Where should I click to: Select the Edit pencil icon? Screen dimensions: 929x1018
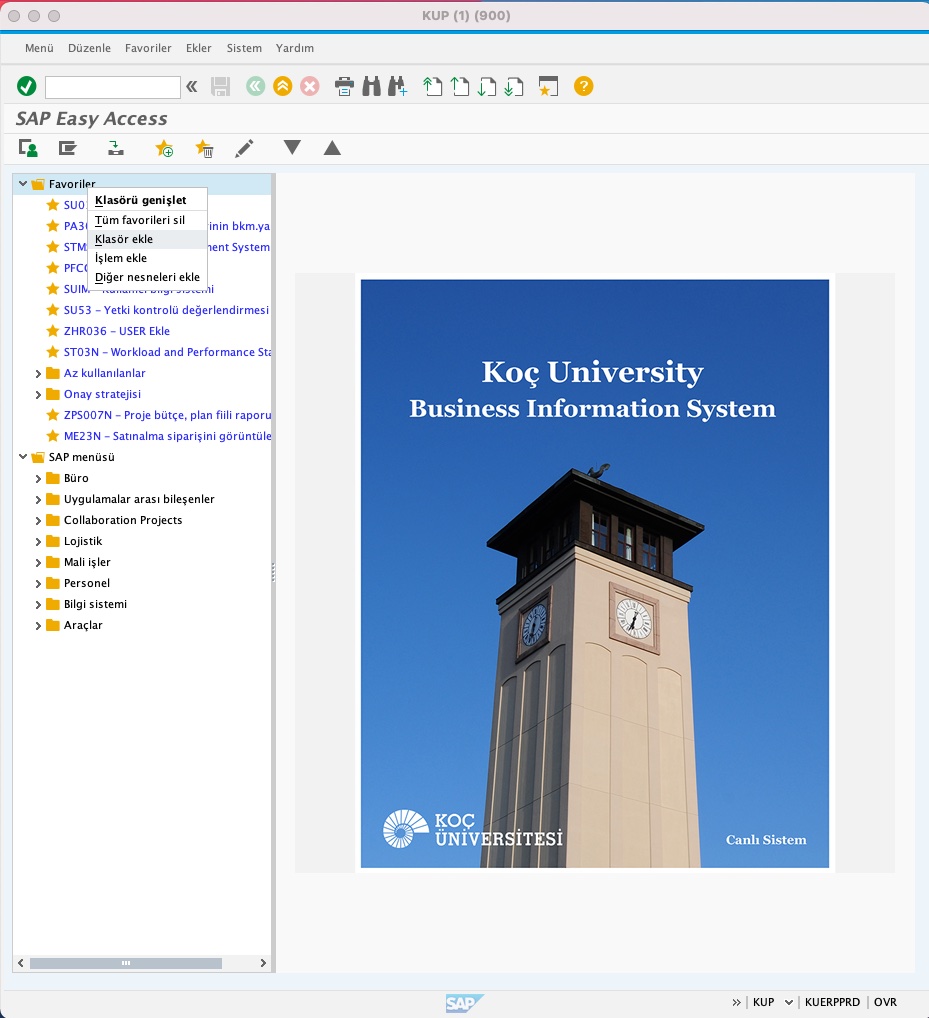[246, 148]
